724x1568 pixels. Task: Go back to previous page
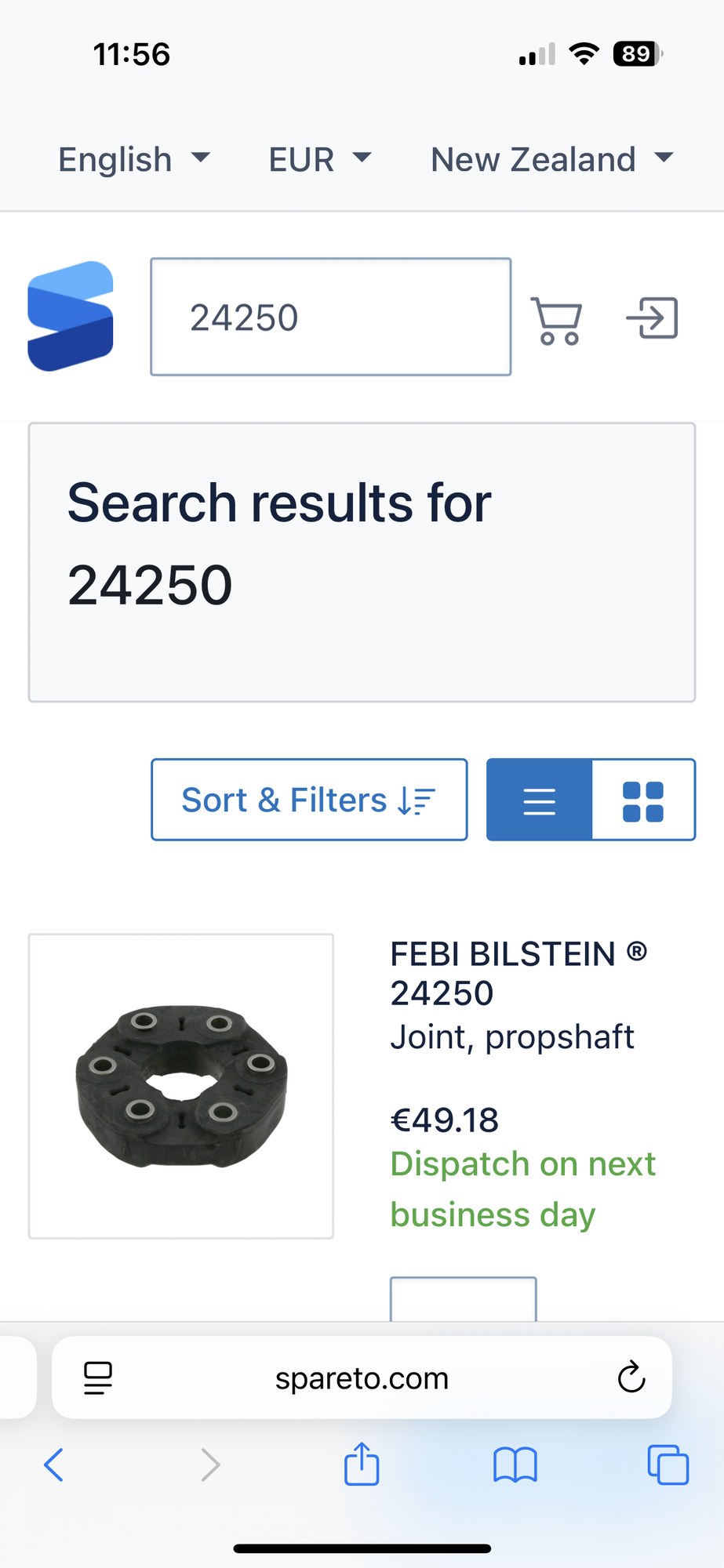click(x=53, y=1464)
